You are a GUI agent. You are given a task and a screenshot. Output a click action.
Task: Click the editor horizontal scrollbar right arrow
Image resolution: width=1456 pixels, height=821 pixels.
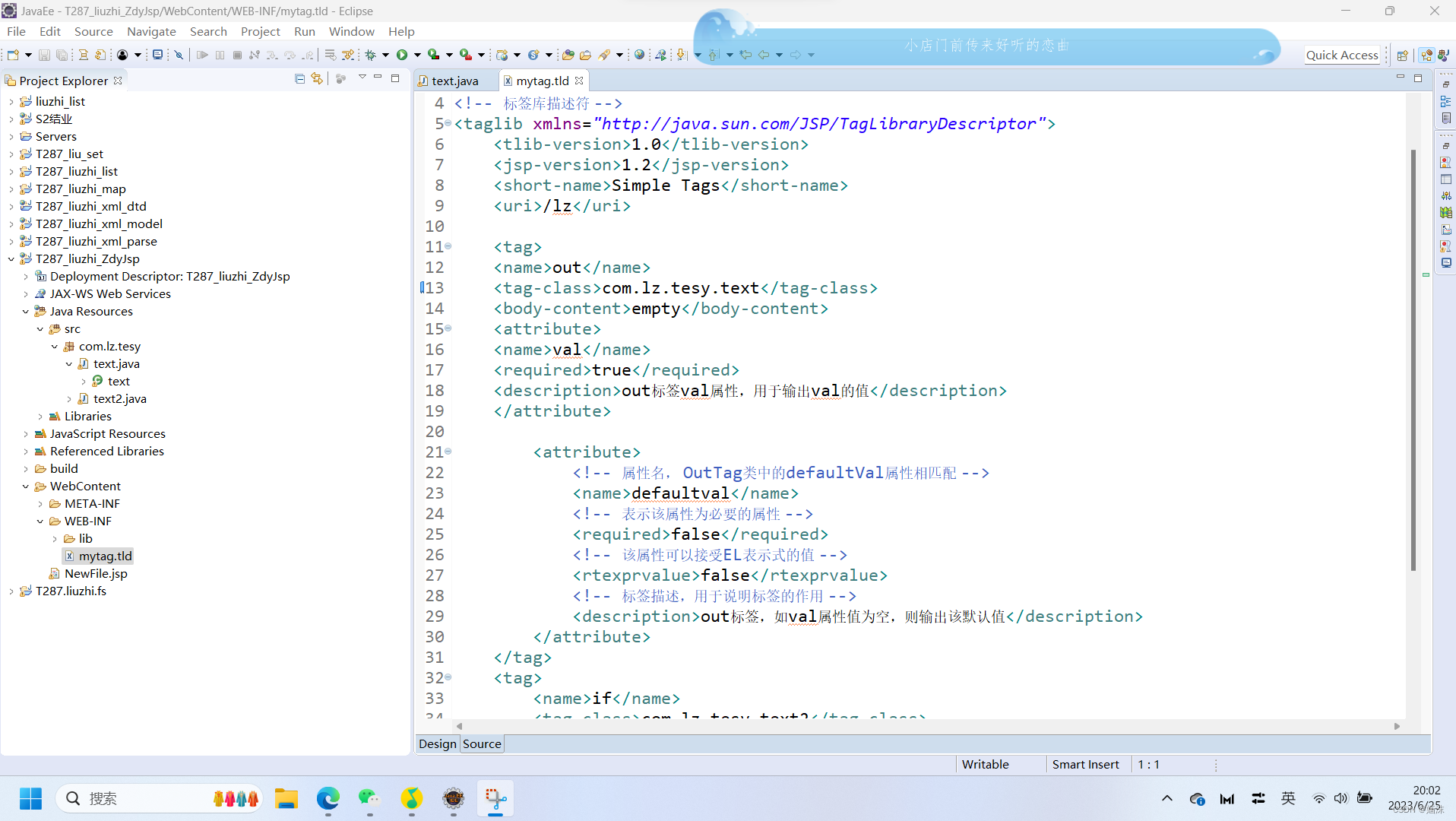[1397, 727]
